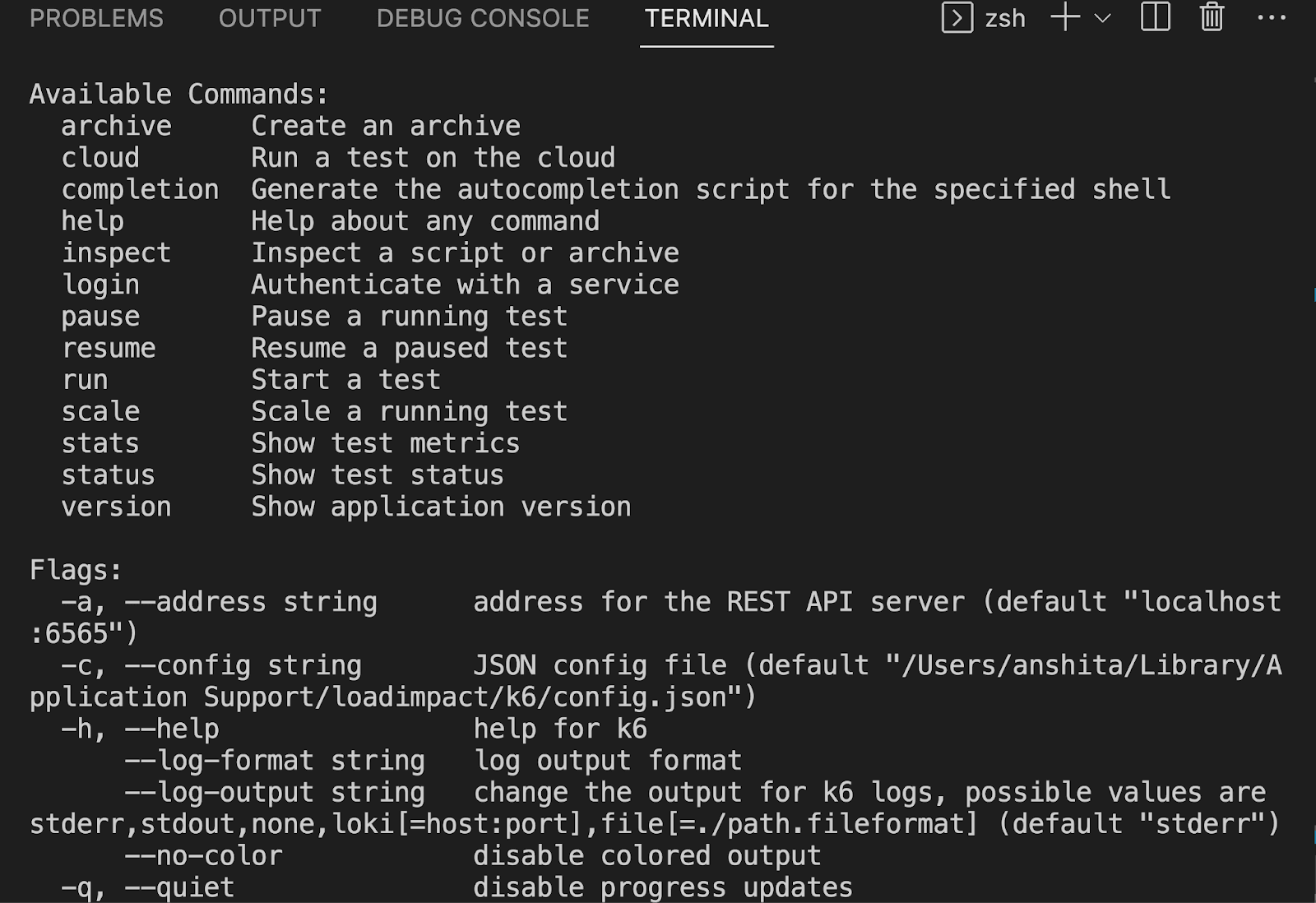
Task: Click the 'Available Commands:' heading
Action: point(178,94)
